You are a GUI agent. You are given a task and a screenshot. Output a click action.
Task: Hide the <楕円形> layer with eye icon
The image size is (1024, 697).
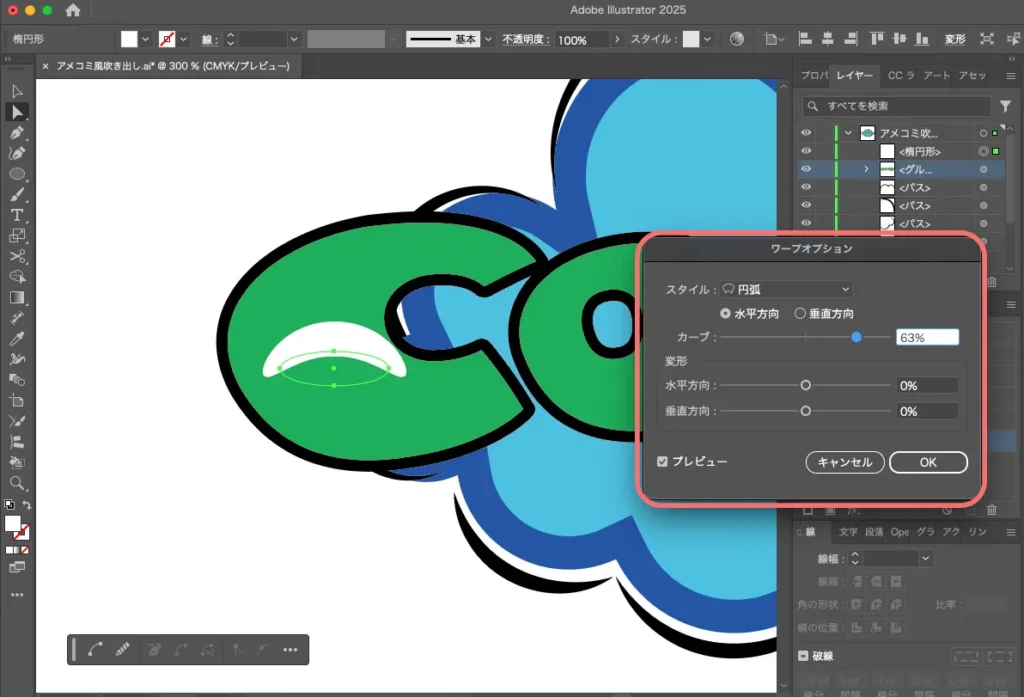pos(806,151)
